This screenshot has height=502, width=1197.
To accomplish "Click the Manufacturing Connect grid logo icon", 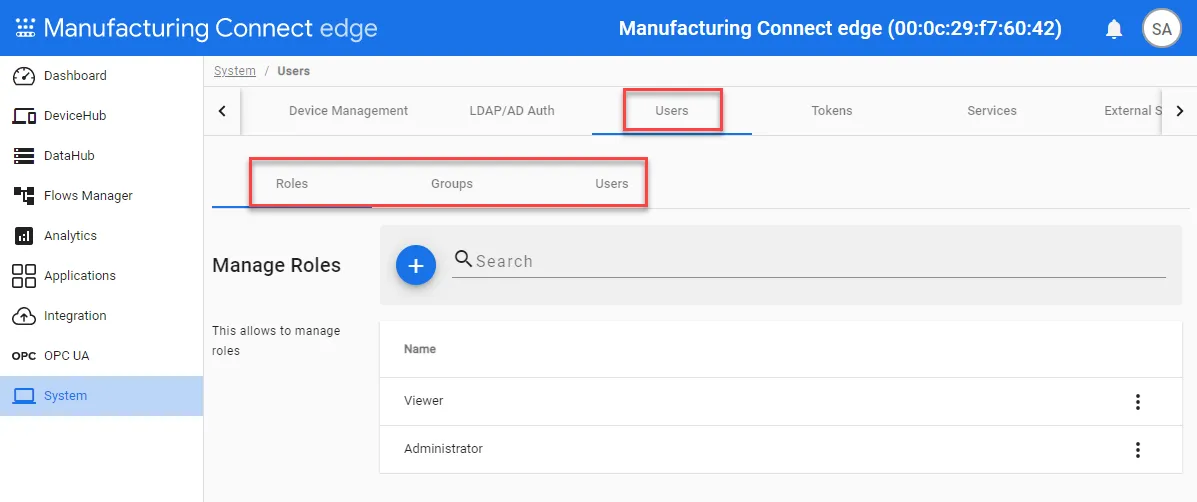I will pyautogui.click(x=25, y=28).
